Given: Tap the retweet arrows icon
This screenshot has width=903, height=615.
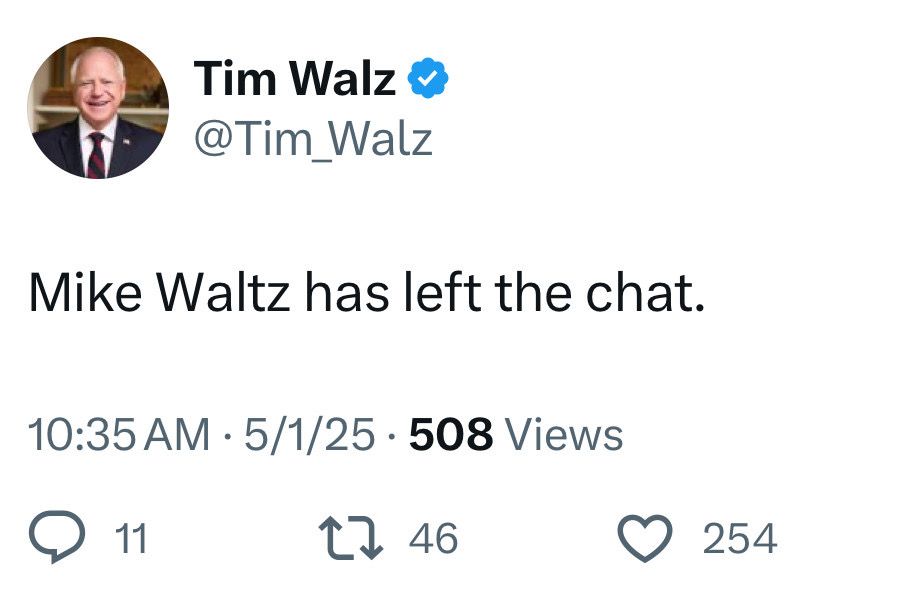Looking at the screenshot, I should coord(351,538).
